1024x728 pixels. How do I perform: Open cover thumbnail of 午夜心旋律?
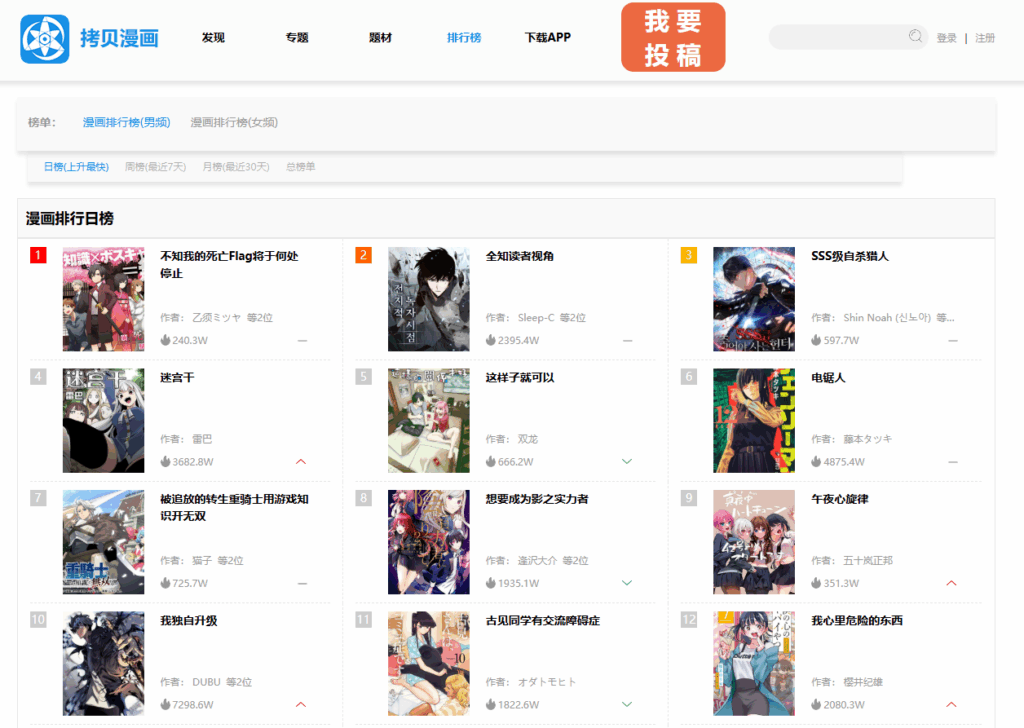[x=754, y=542]
